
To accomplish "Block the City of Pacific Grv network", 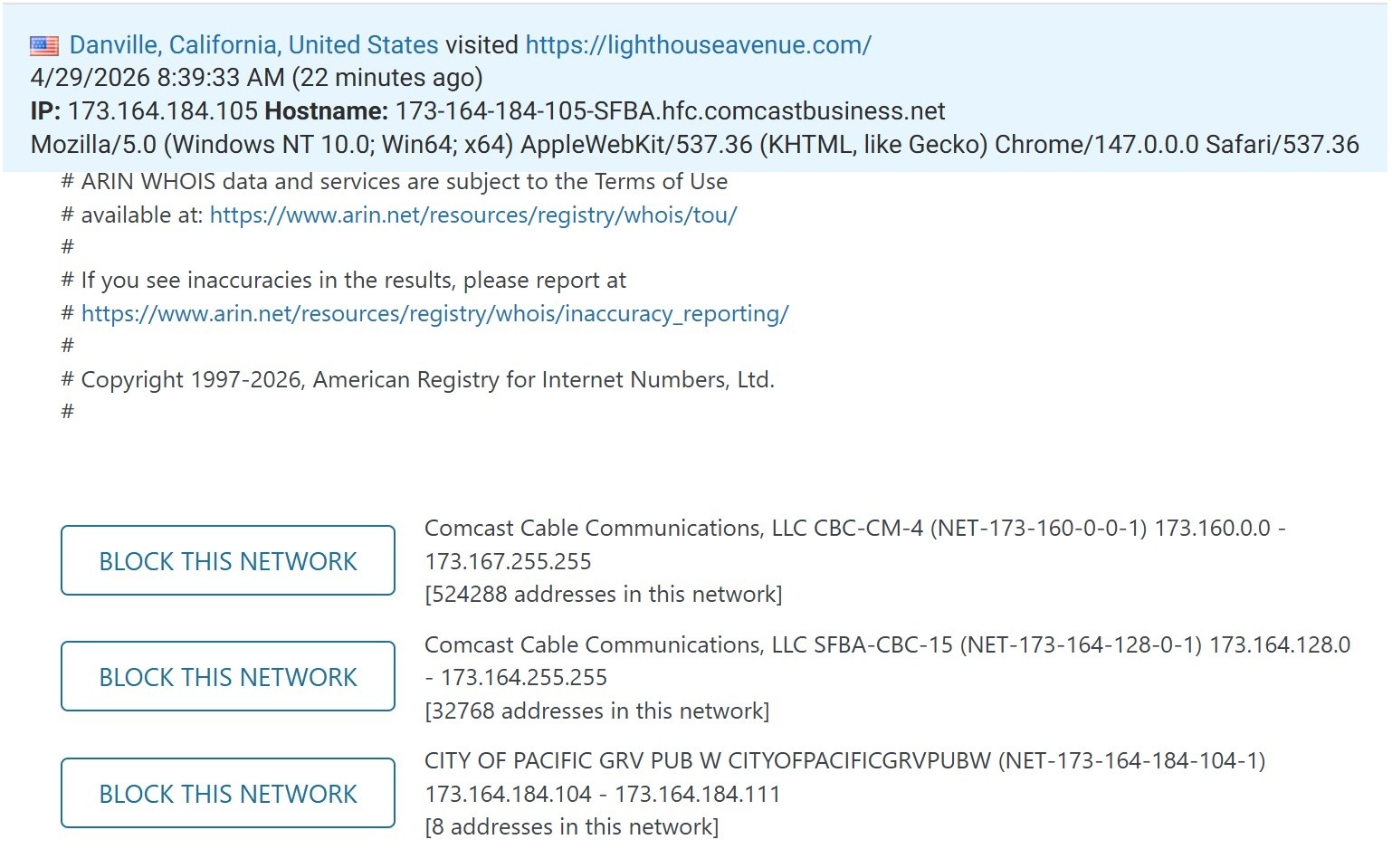I will click(228, 794).
